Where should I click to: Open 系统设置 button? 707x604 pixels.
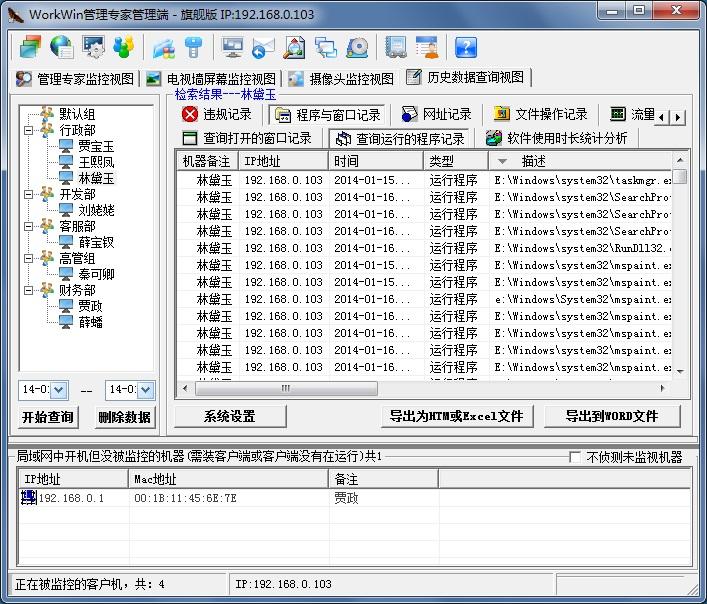click(x=230, y=416)
